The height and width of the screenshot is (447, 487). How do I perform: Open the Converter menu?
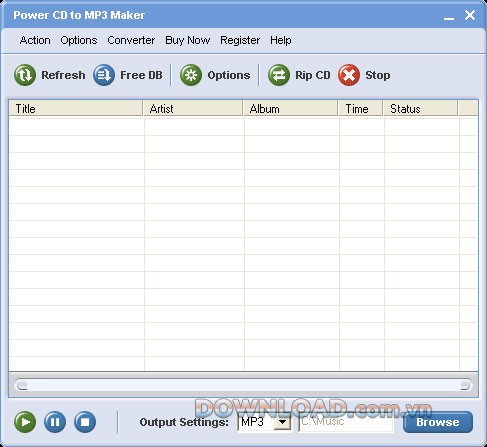click(x=131, y=40)
